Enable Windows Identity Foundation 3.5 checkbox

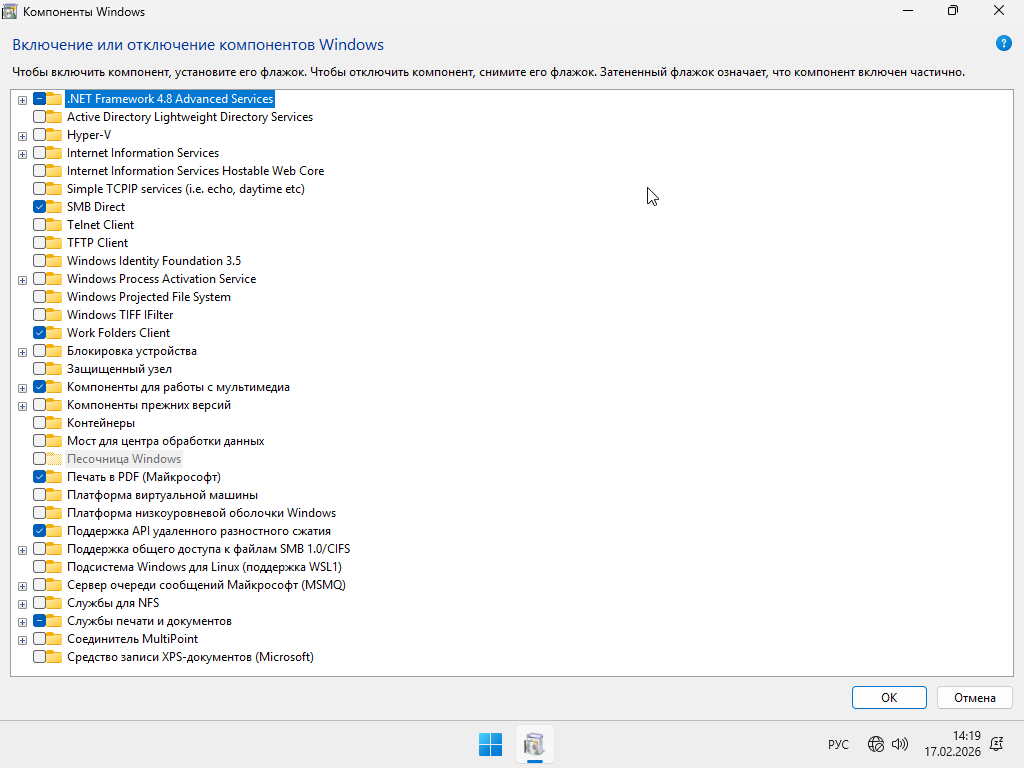(x=39, y=261)
